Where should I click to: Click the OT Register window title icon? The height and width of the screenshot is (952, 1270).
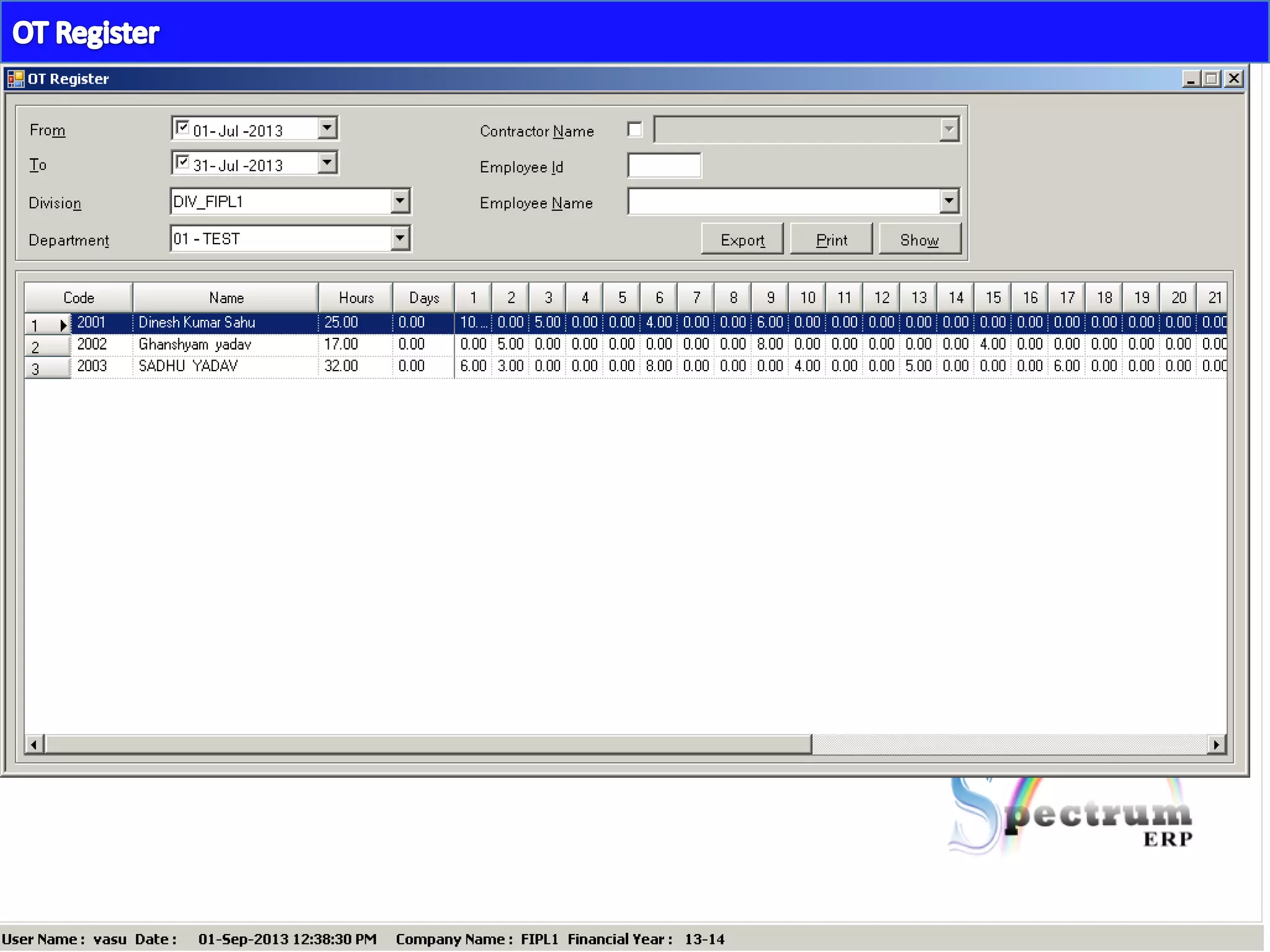click(x=15, y=79)
